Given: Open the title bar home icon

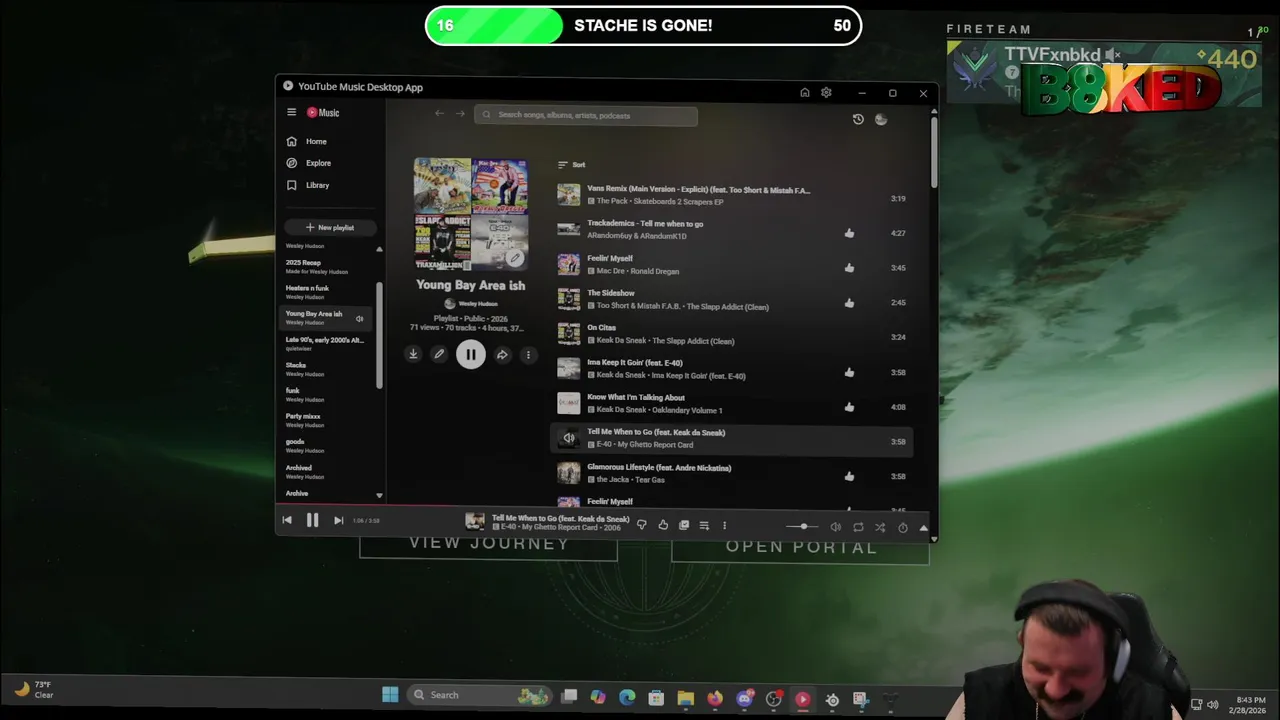Looking at the screenshot, I should pos(804,93).
